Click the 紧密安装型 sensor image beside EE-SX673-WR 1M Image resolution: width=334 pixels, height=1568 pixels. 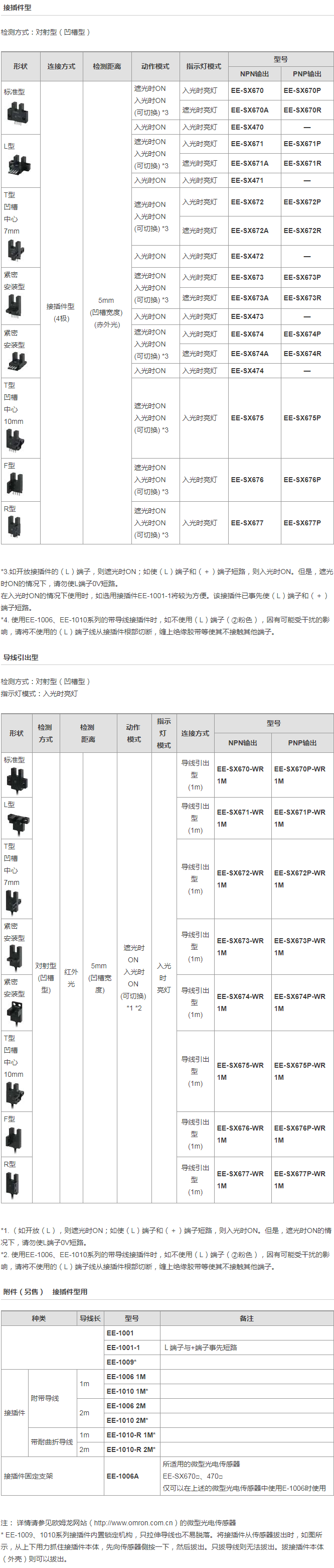point(15,959)
